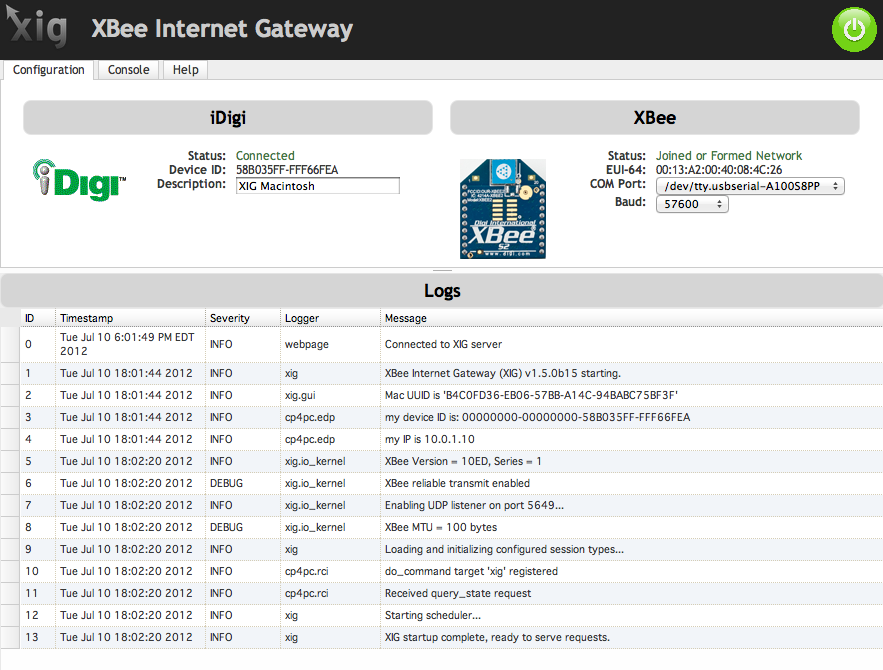Click the green power button icon
This screenshot has height=670, width=883.
point(854,29)
